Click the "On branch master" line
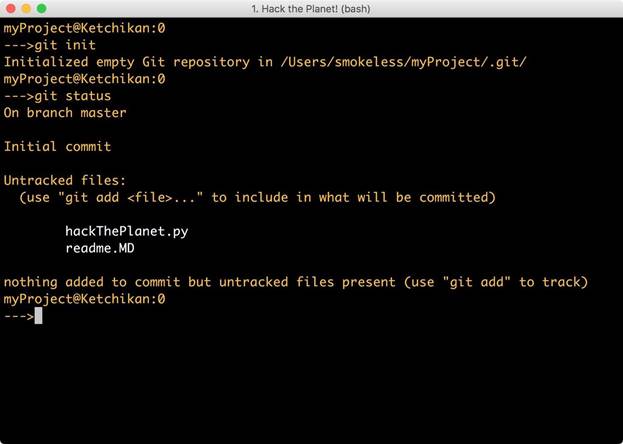 (65, 113)
